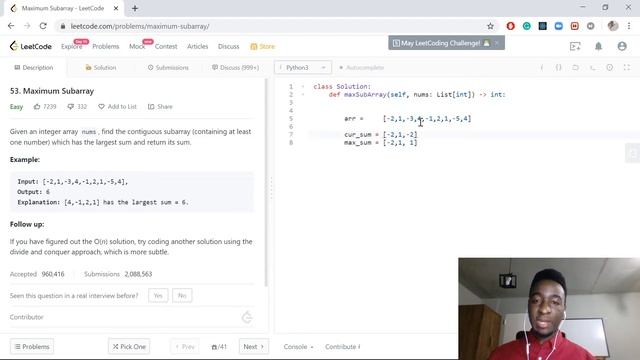Expand the Console panel
The width and height of the screenshot is (640, 360).
tap(298, 347)
